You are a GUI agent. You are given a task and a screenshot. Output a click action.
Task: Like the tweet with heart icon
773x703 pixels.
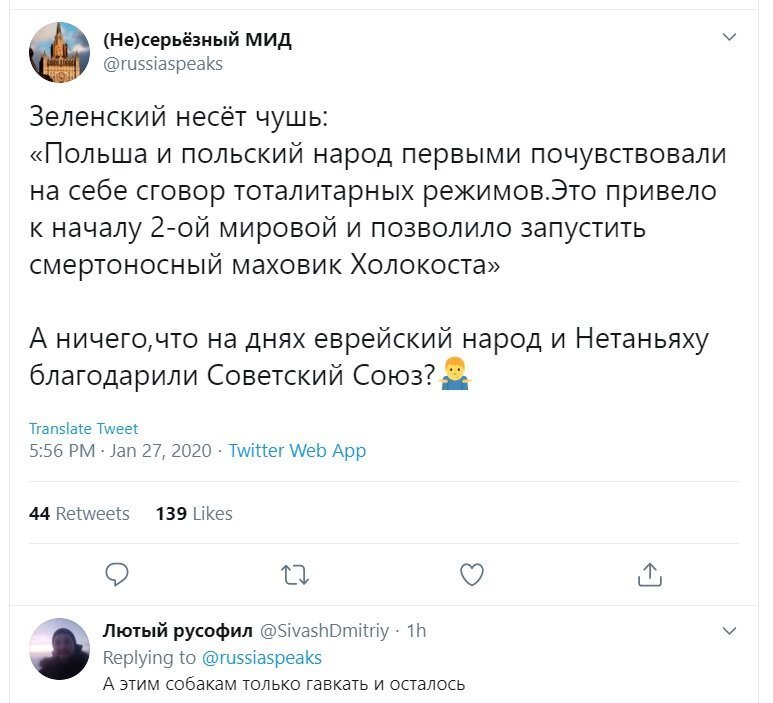click(x=472, y=574)
